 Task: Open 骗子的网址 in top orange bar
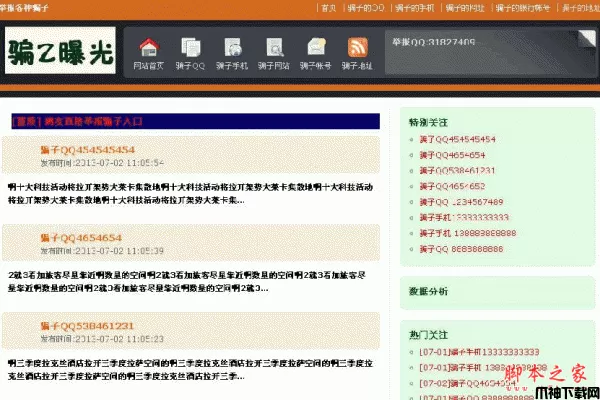pyautogui.click(x=465, y=8)
